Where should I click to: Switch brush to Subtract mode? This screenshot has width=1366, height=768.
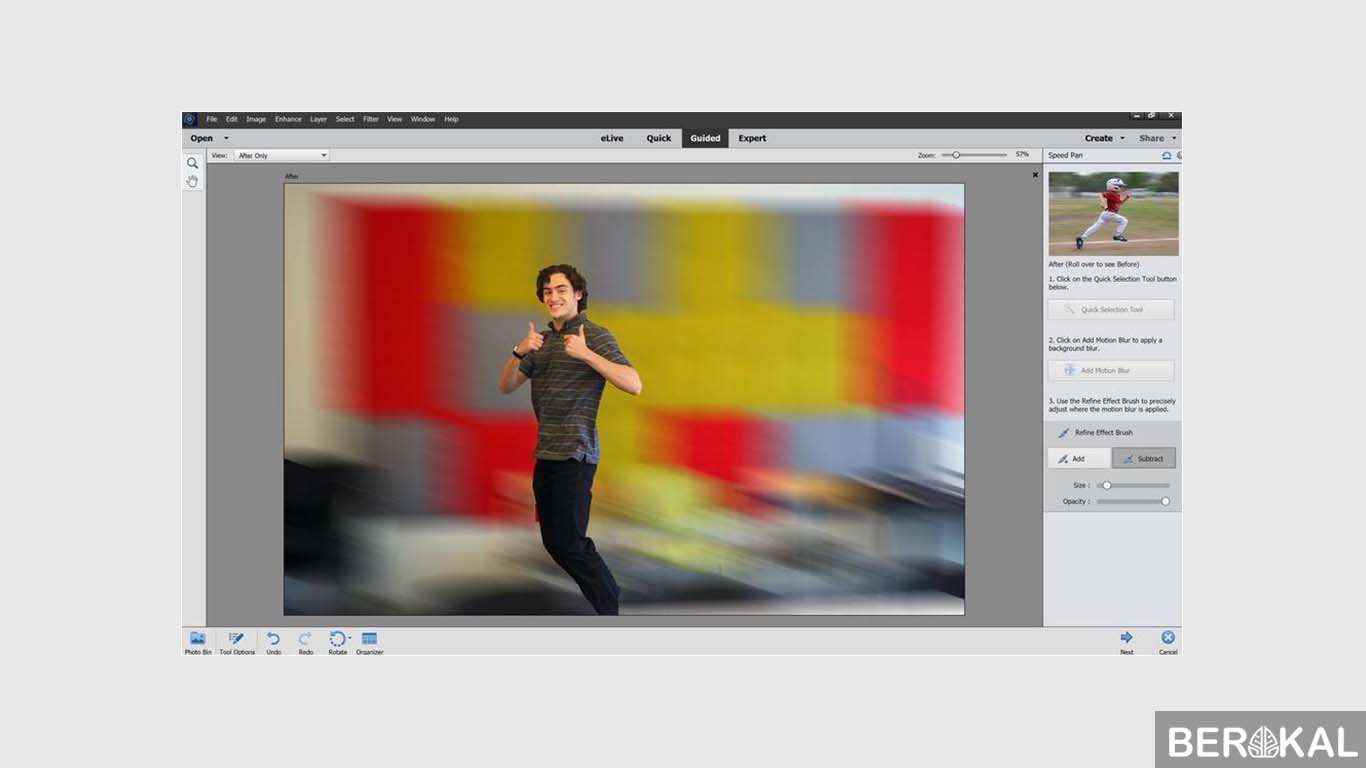click(1143, 459)
